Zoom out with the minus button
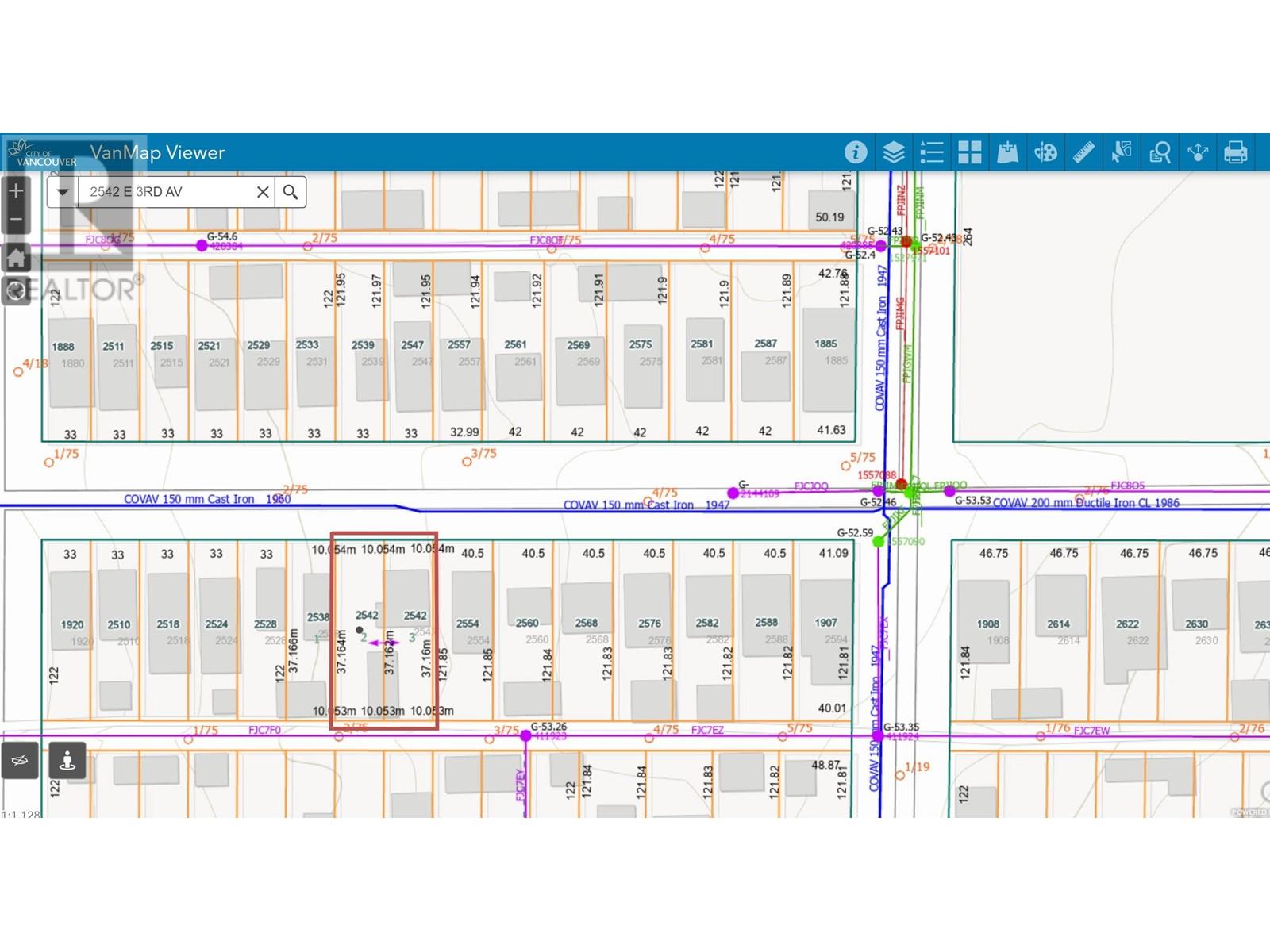Viewport: 1270px width, 952px height. click(16, 220)
